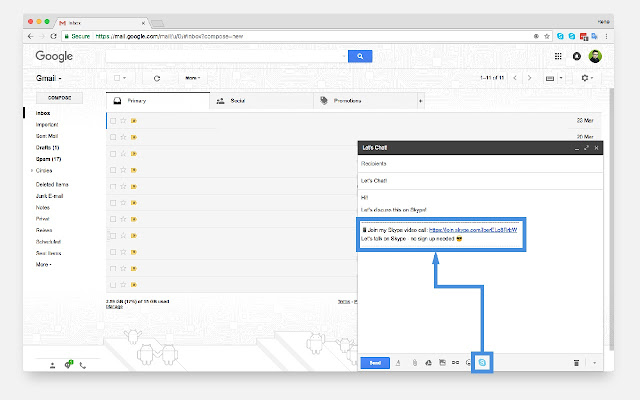This screenshot has height=400, width=640.
Task: Switch to the Social tab
Action: click(x=262, y=101)
